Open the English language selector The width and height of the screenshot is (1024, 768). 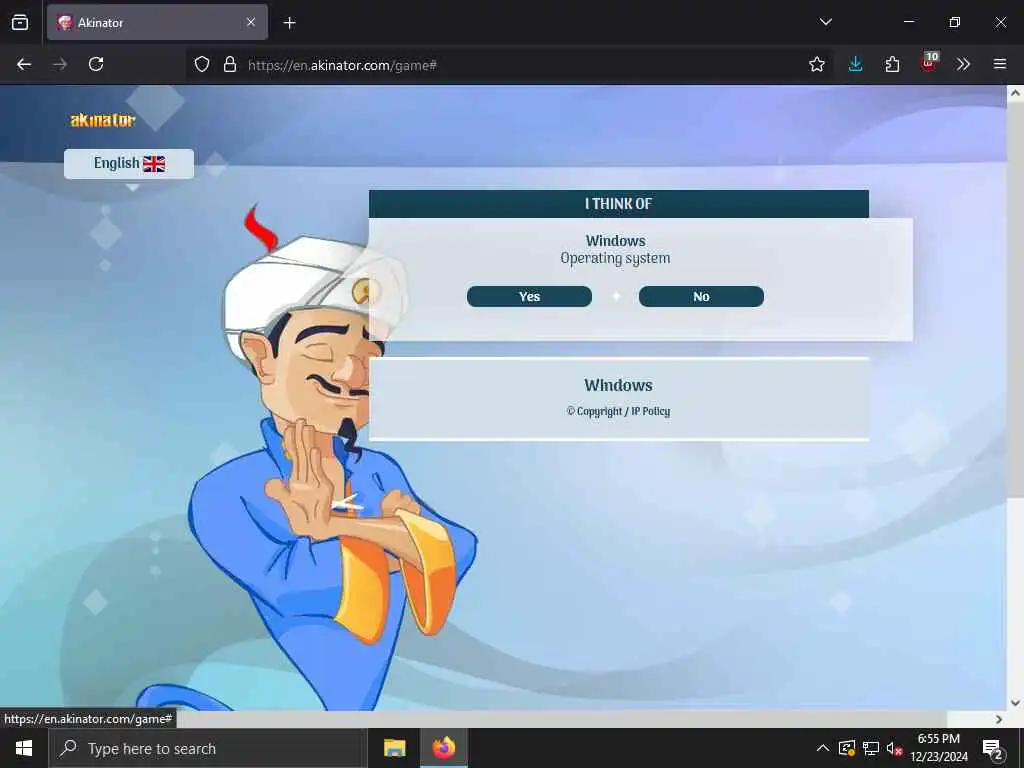coord(129,163)
